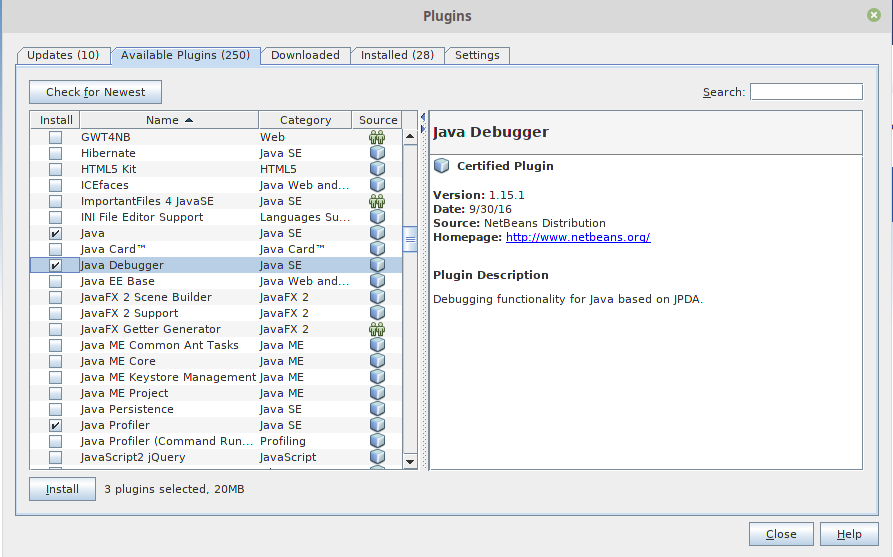Click the Java EE Base source icon
Image resolution: width=893 pixels, height=557 pixels.
[x=377, y=281]
